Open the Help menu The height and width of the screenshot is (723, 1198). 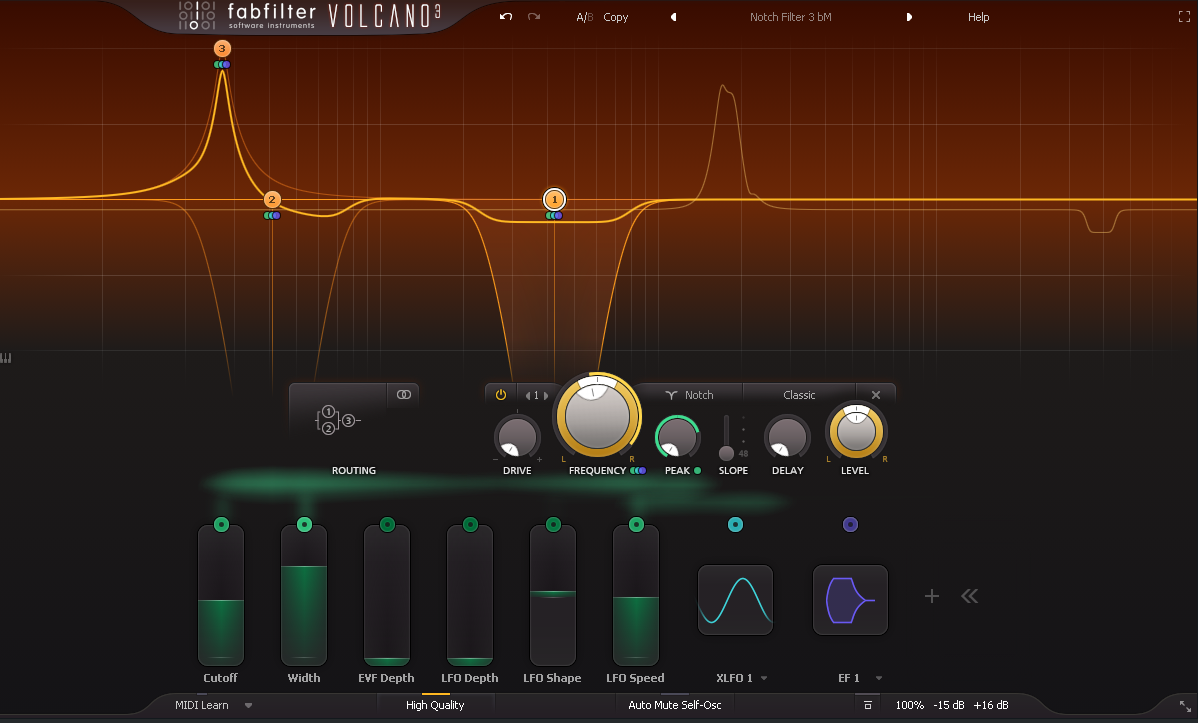click(x=979, y=17)
